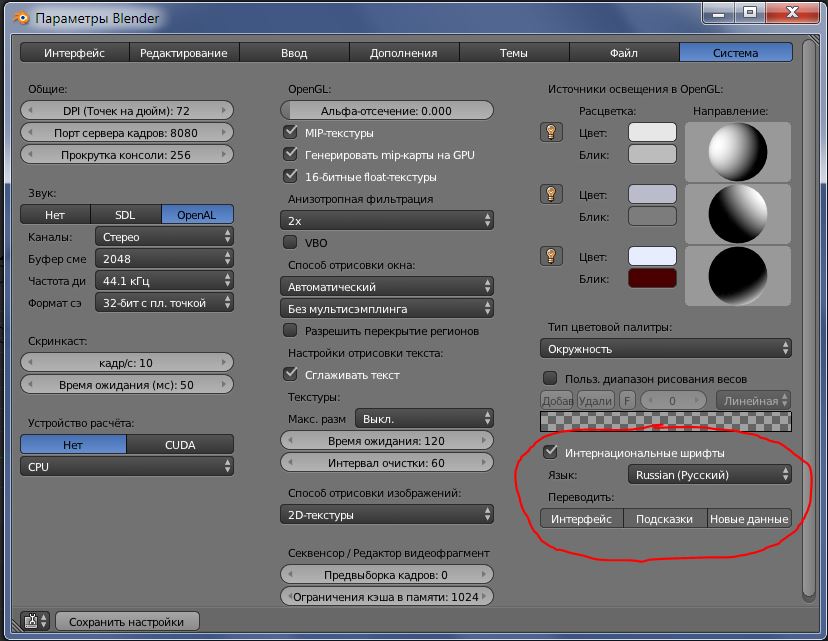828x641 pixels.
Task: Click the F button in weight range row
Action: pyautogui.click(x=627, y=401)
